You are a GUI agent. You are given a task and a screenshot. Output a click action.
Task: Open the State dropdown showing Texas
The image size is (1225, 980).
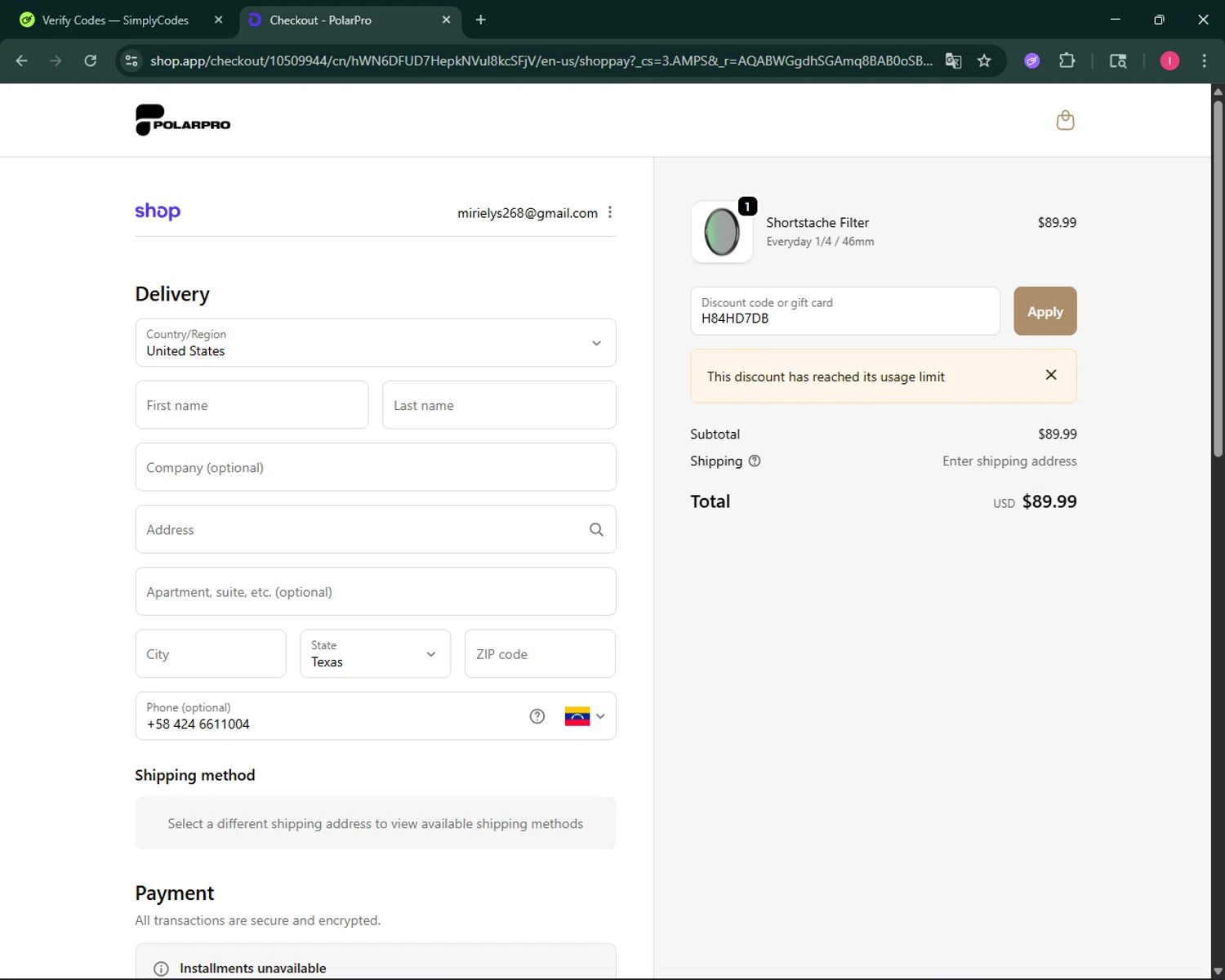(x=375, y=653)
